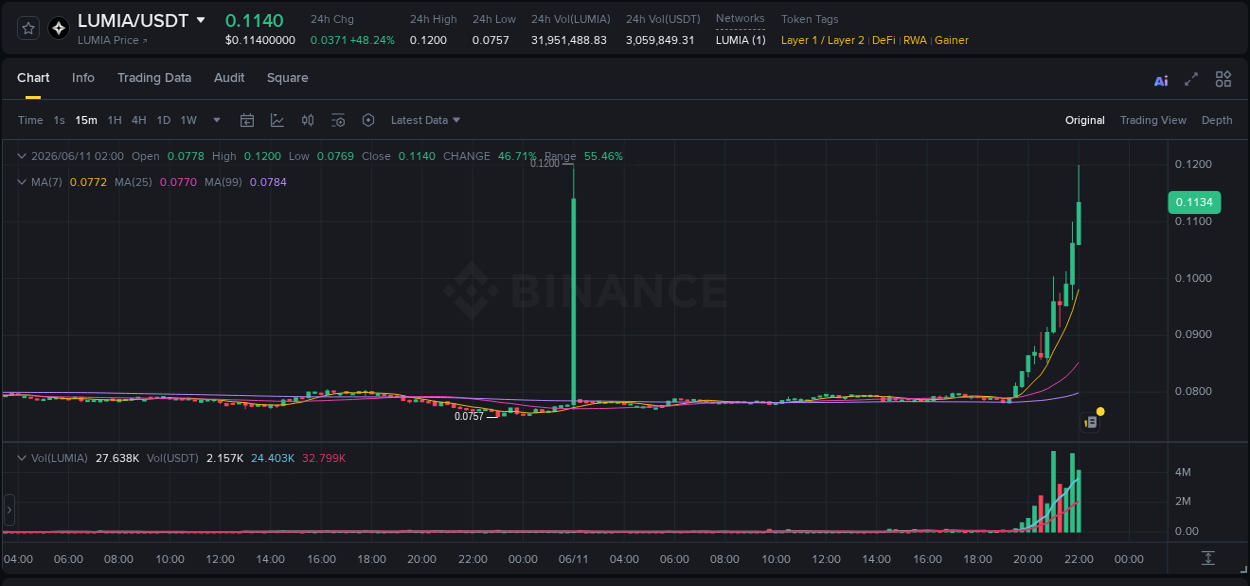Open the Square tab
Image resolution: width=1250 pixels, height=586 pixels.
[x=287, y=78]
